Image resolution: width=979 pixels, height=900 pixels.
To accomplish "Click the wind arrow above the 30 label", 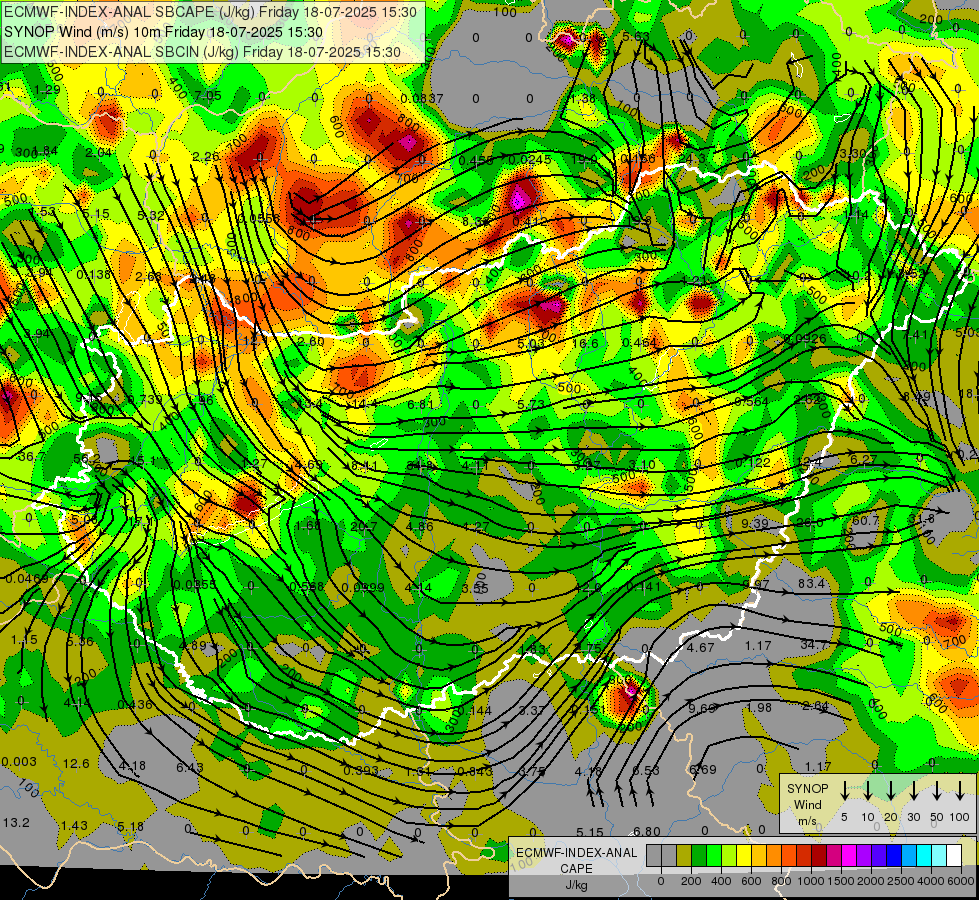I will tap(913, 791).
